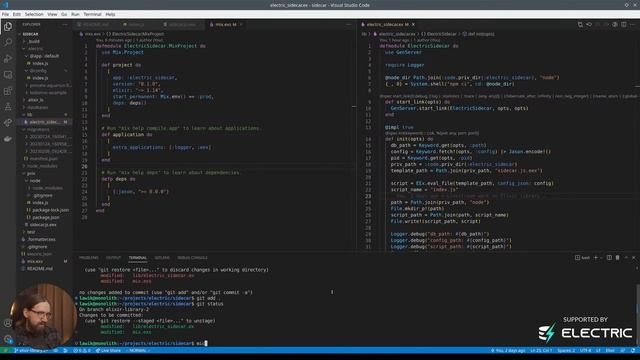
Task: Open the Live Share activity icon
Action: pyautogui.click(x=8, y=123)
